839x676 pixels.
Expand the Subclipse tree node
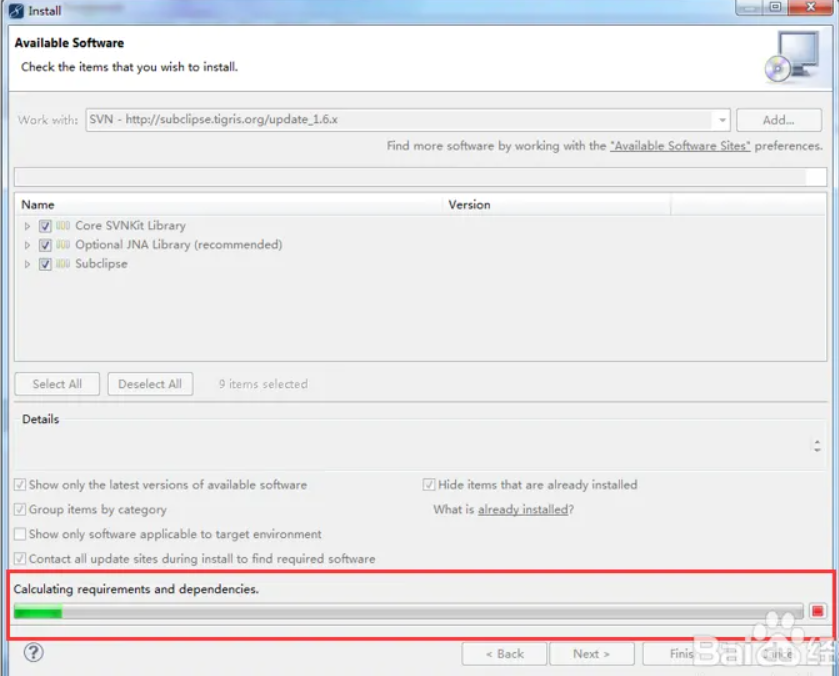[x=27, y=264]
